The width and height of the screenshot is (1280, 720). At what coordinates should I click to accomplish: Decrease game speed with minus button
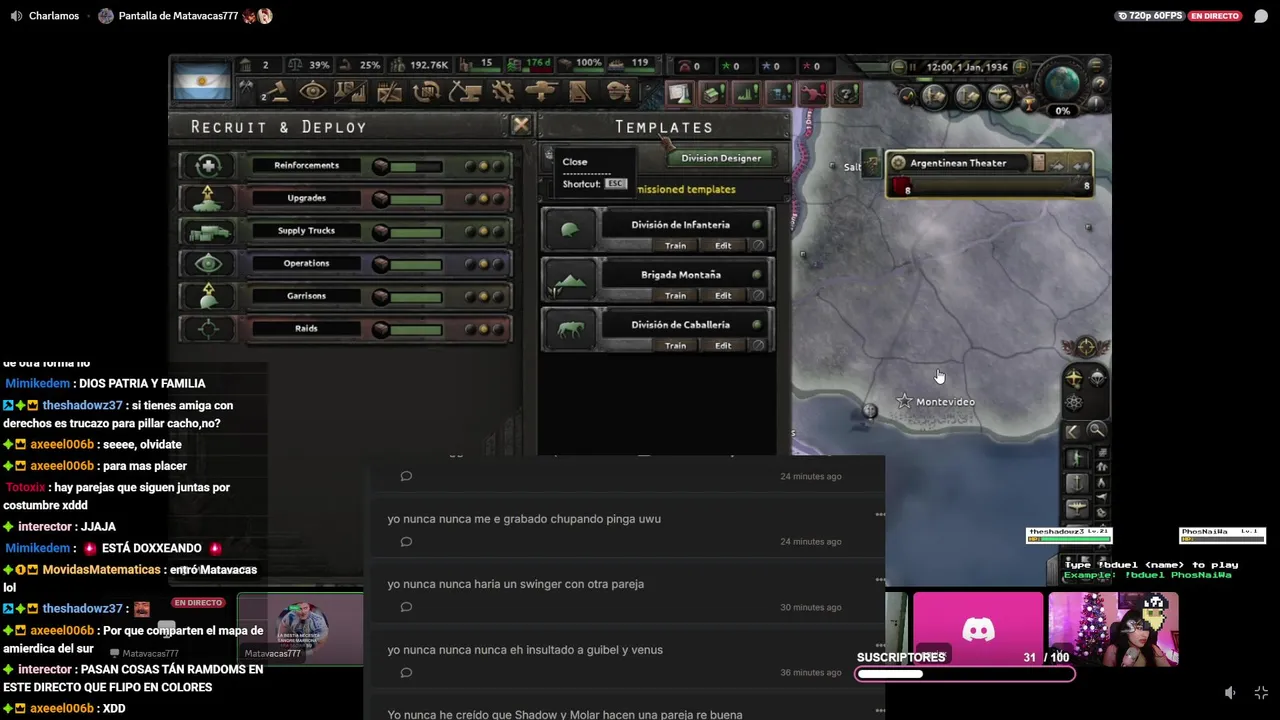899,67
